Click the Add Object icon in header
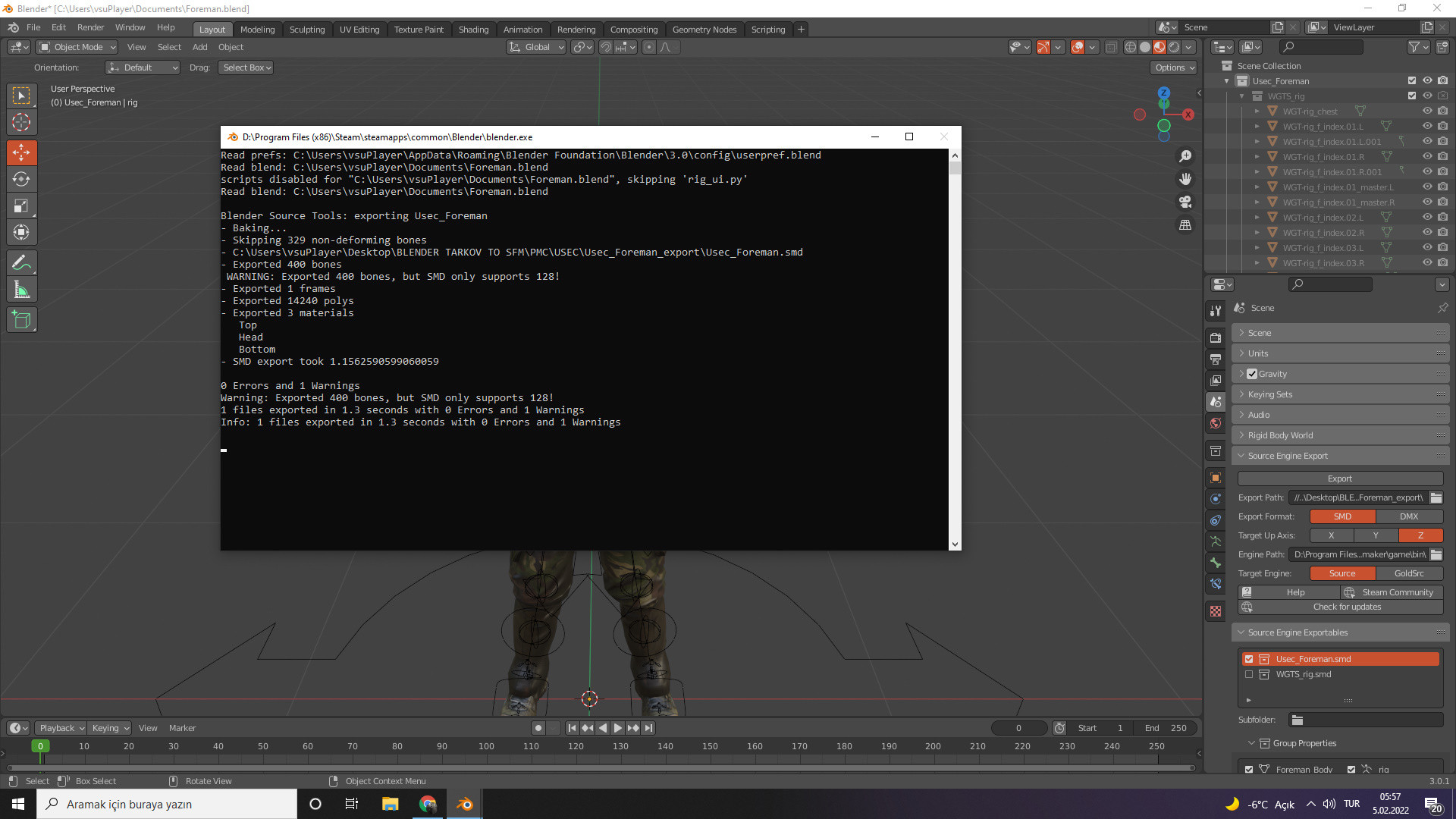Image resolution: width=1456 pixels, height=819 pixels. tap(199, 46)
